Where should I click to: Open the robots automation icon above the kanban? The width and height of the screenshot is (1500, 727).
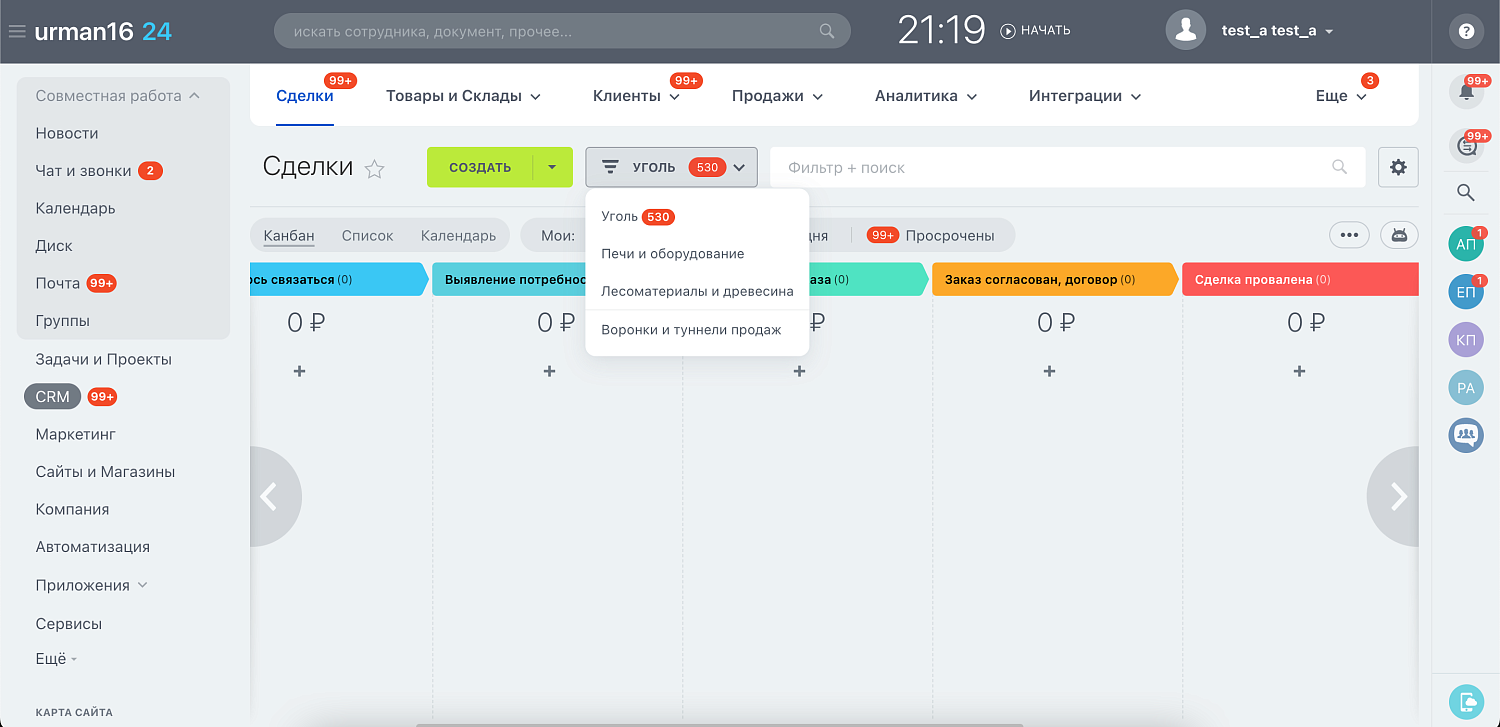tap(1399, 234)
